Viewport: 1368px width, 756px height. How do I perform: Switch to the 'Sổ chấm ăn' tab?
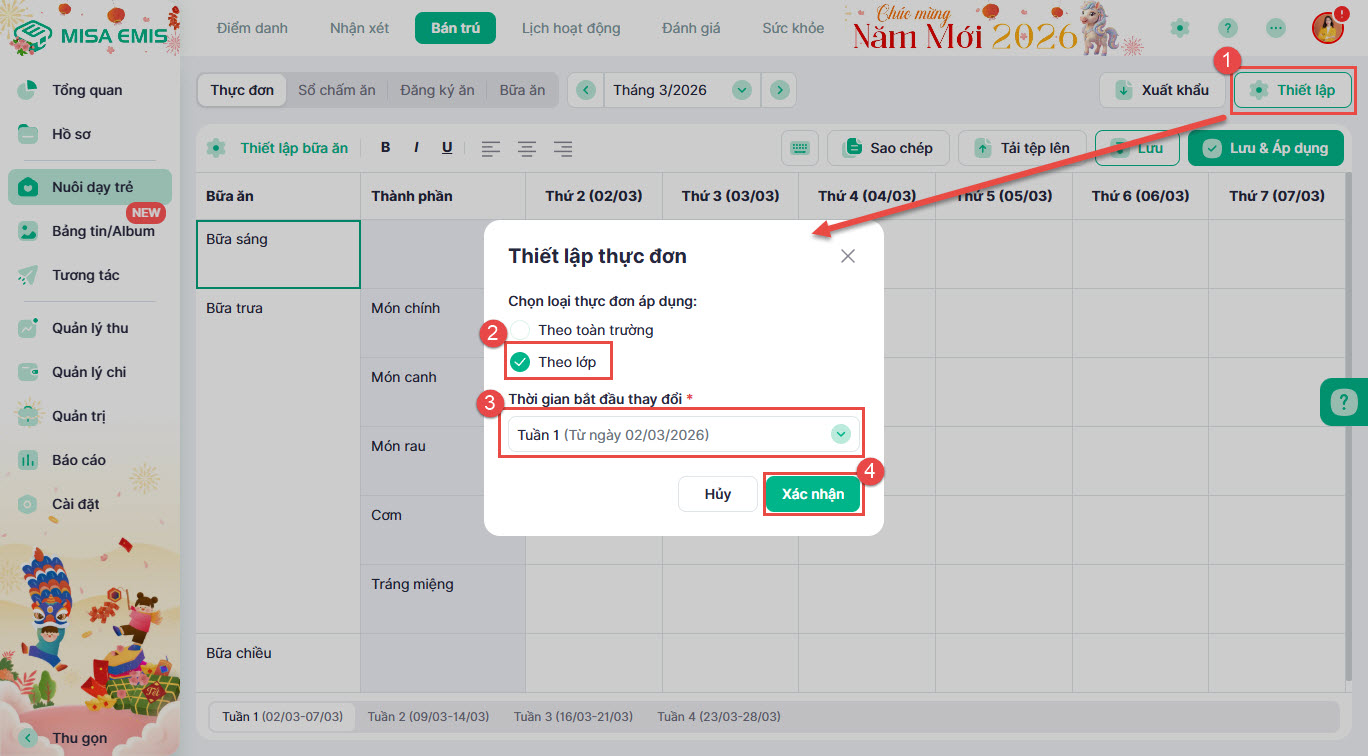click(x=337, y=90)
